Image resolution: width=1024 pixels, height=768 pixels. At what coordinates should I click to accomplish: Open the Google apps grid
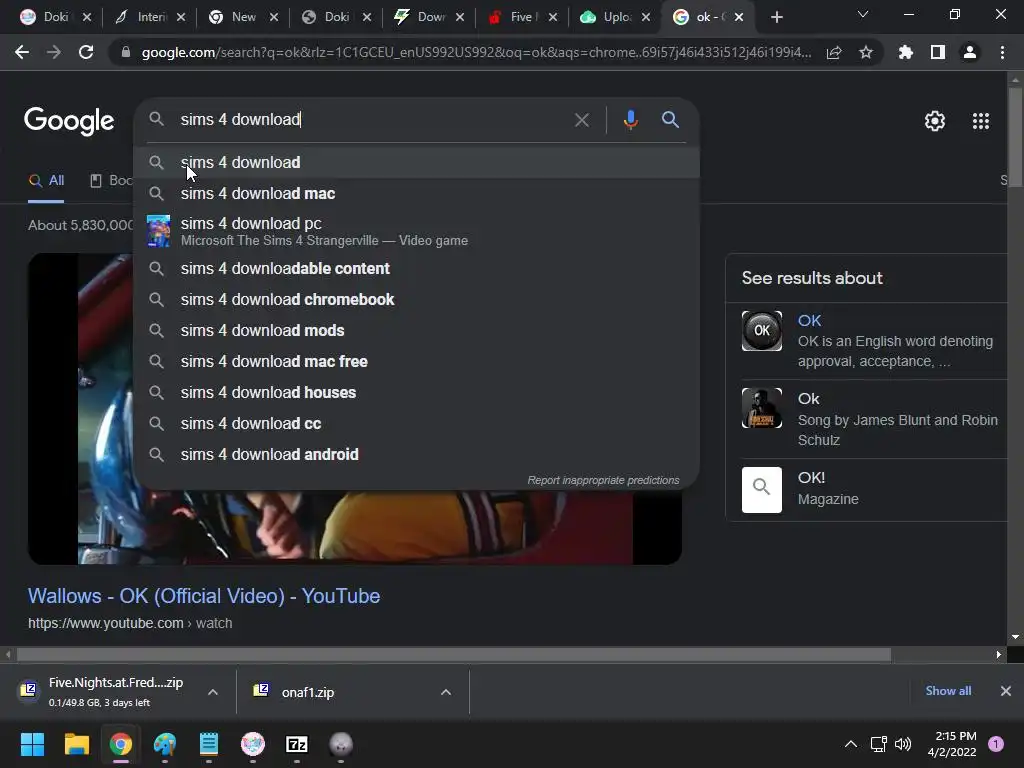click(981, 121)
